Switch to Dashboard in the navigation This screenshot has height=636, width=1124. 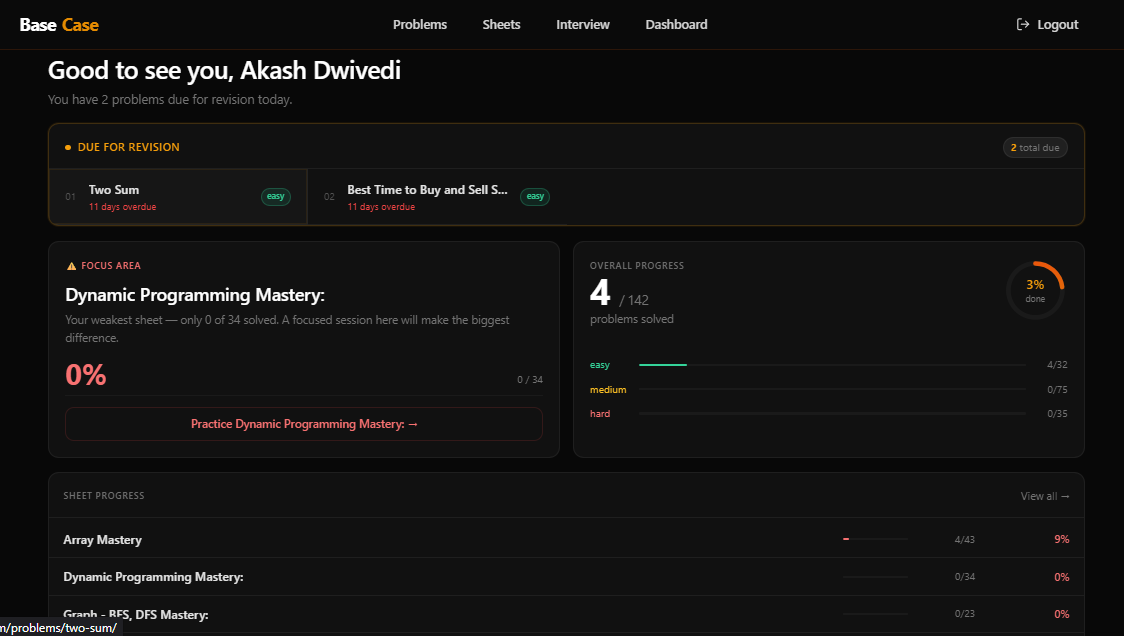[676, 24]
